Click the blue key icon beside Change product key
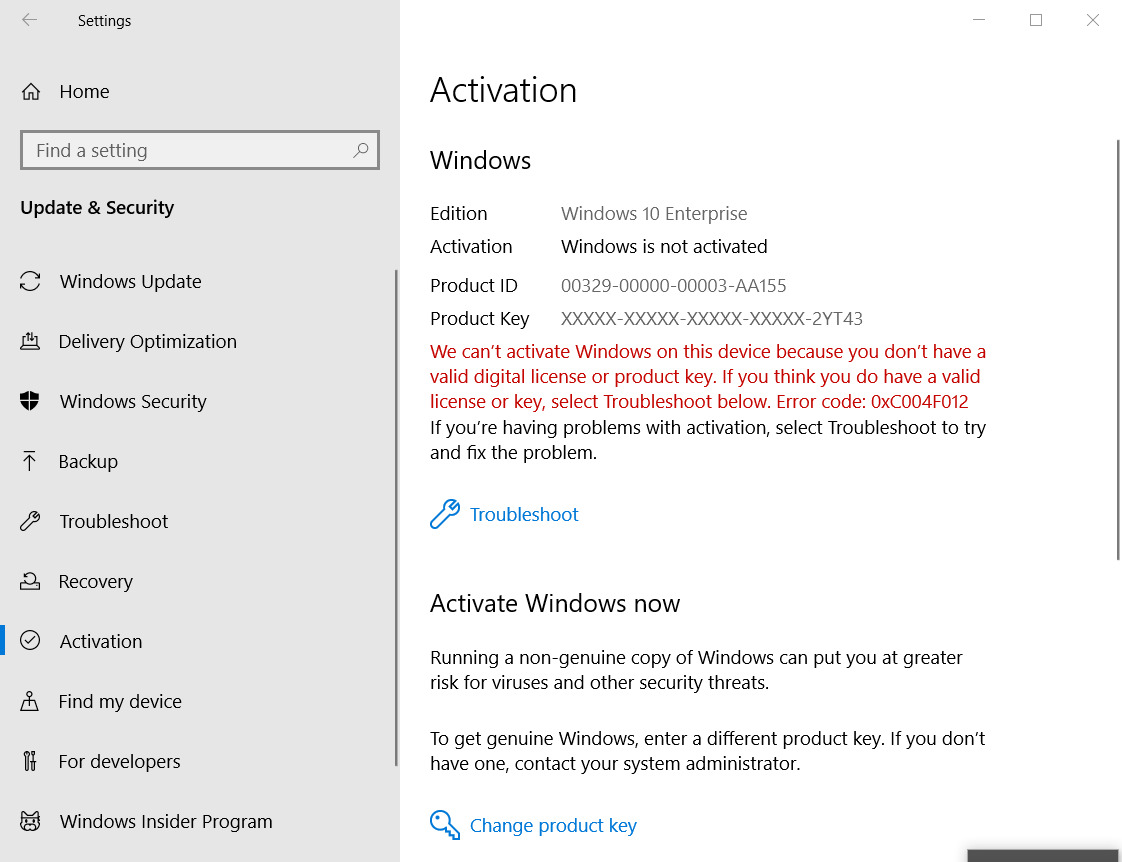The image size is (1122, 862). pos(445,825)
